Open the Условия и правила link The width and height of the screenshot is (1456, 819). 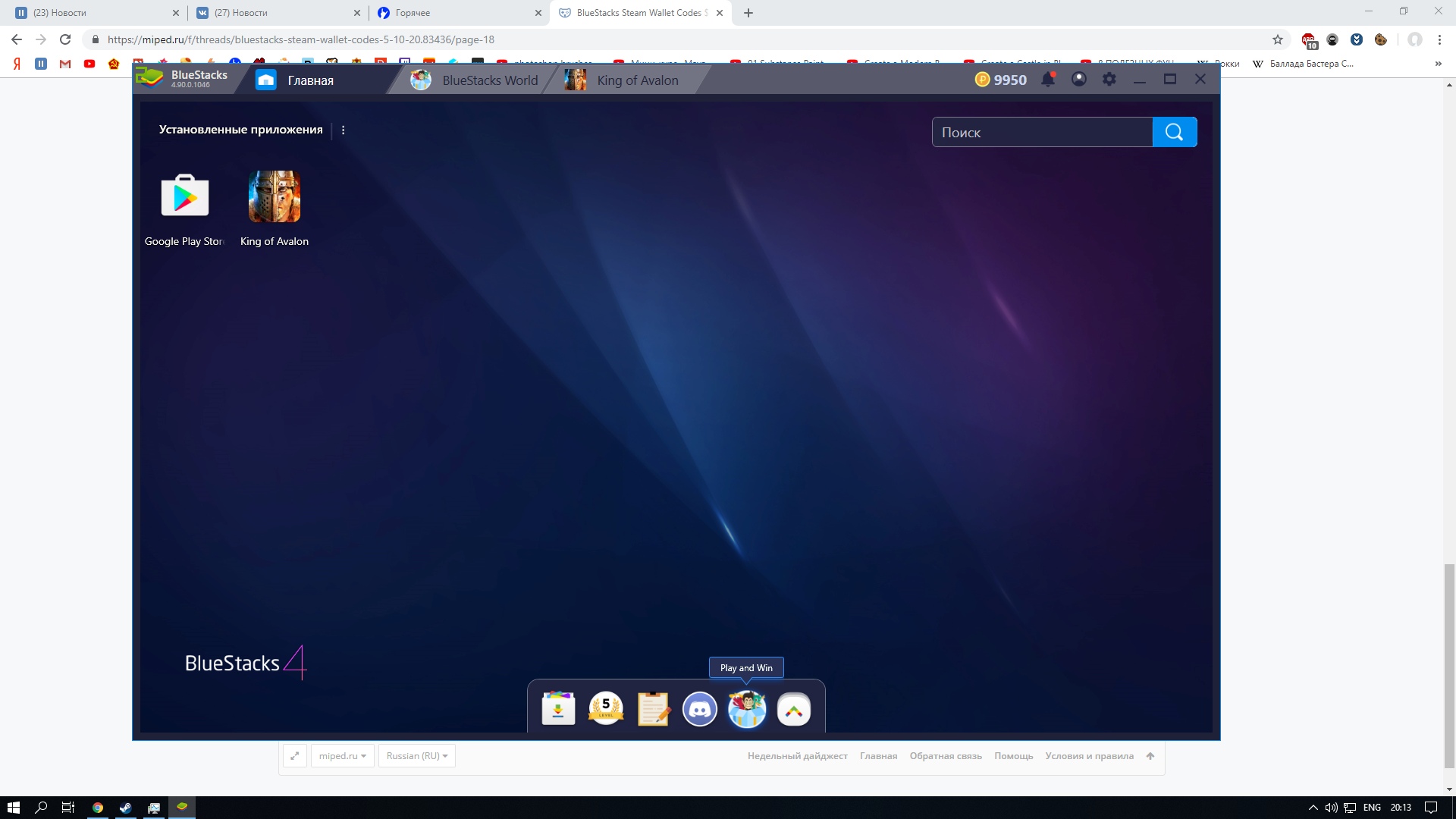point(1090,756)
